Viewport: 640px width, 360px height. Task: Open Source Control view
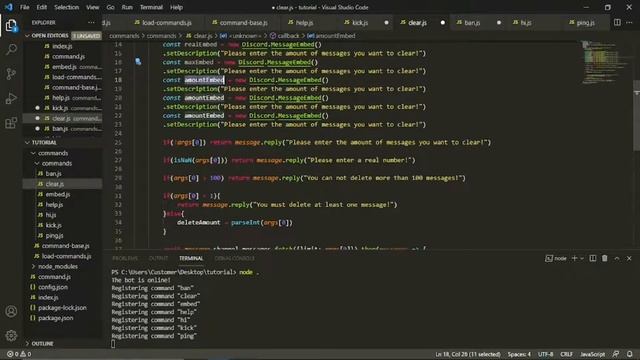[11, 74]
